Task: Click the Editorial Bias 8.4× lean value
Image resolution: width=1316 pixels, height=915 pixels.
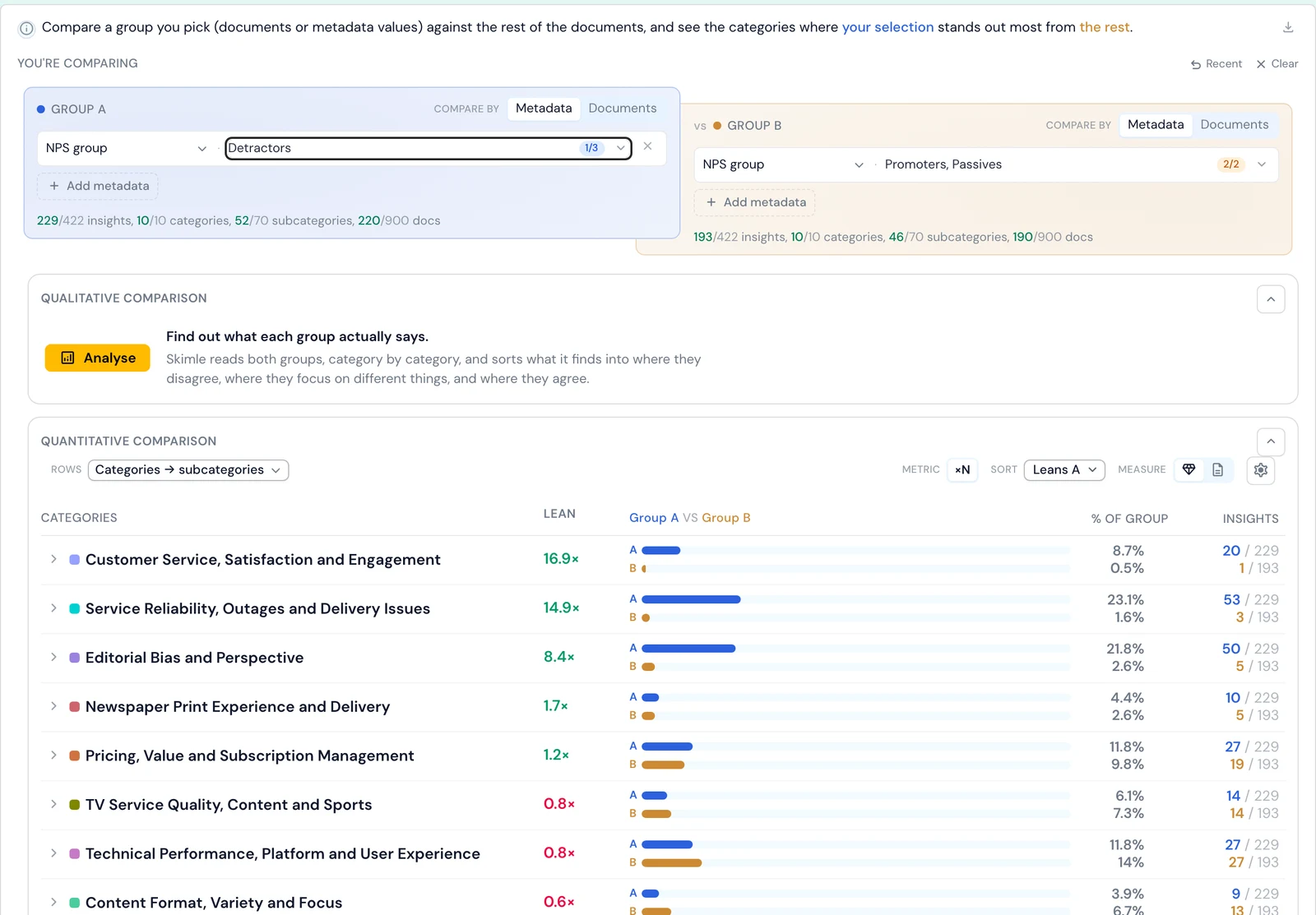Action: coord(558,657)
